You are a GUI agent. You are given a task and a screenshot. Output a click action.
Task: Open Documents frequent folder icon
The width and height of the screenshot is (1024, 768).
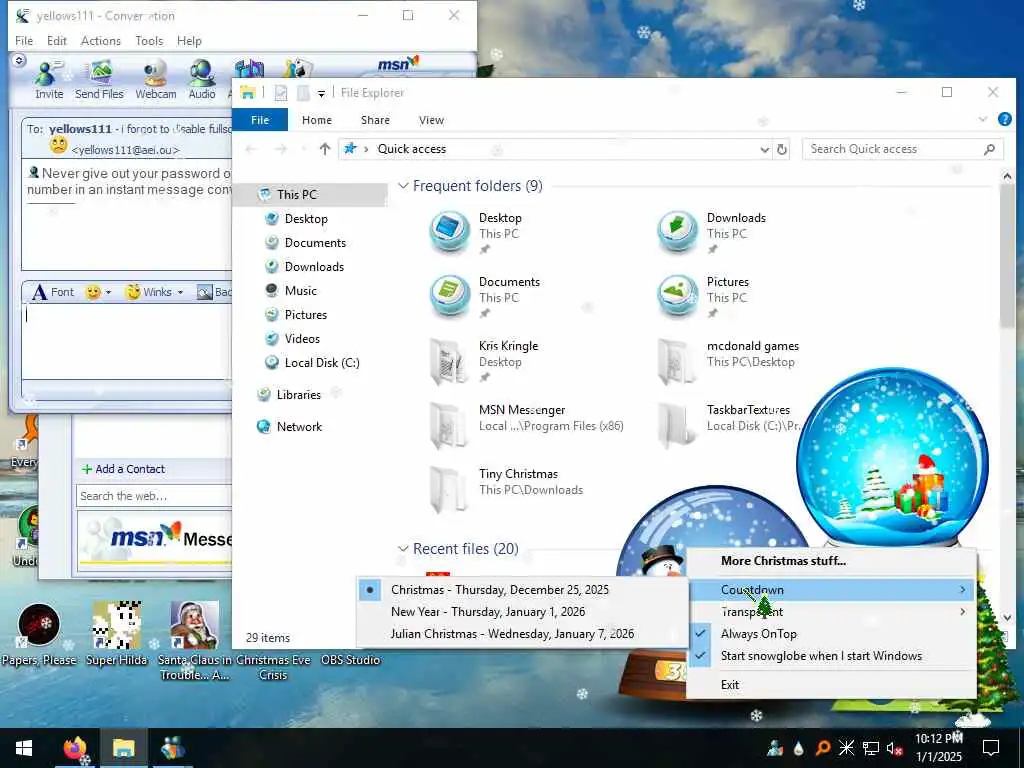tap(449, 295)
